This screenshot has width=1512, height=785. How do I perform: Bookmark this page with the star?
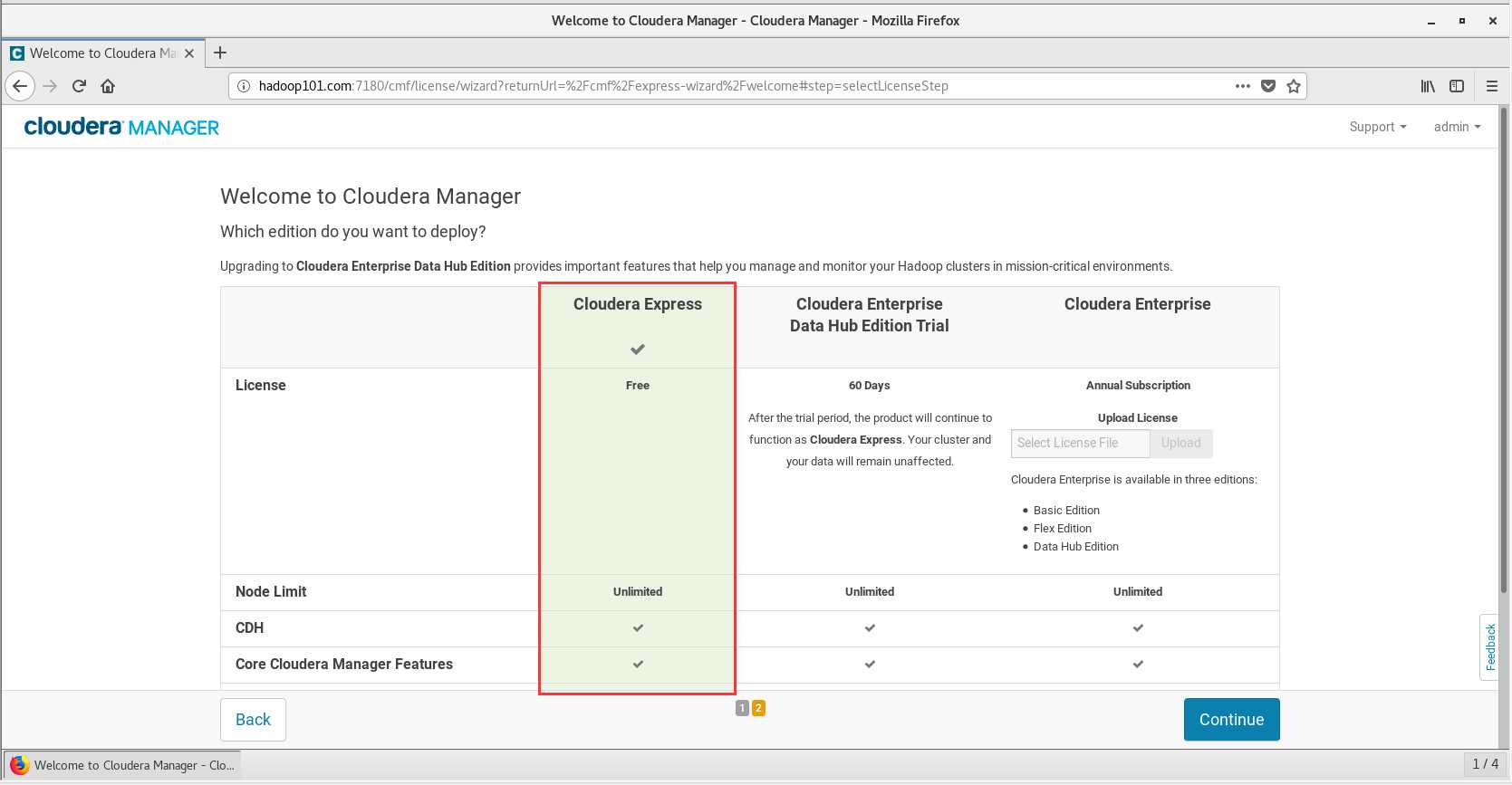[x=1294, y=86]
